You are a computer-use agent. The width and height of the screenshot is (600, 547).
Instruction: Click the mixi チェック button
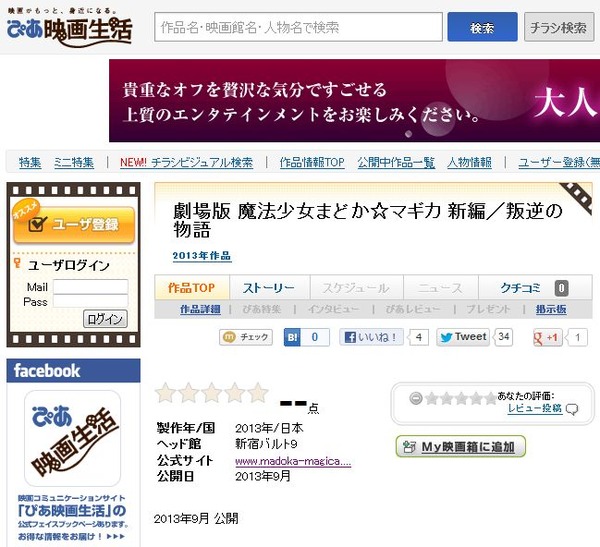click(246, 337)
